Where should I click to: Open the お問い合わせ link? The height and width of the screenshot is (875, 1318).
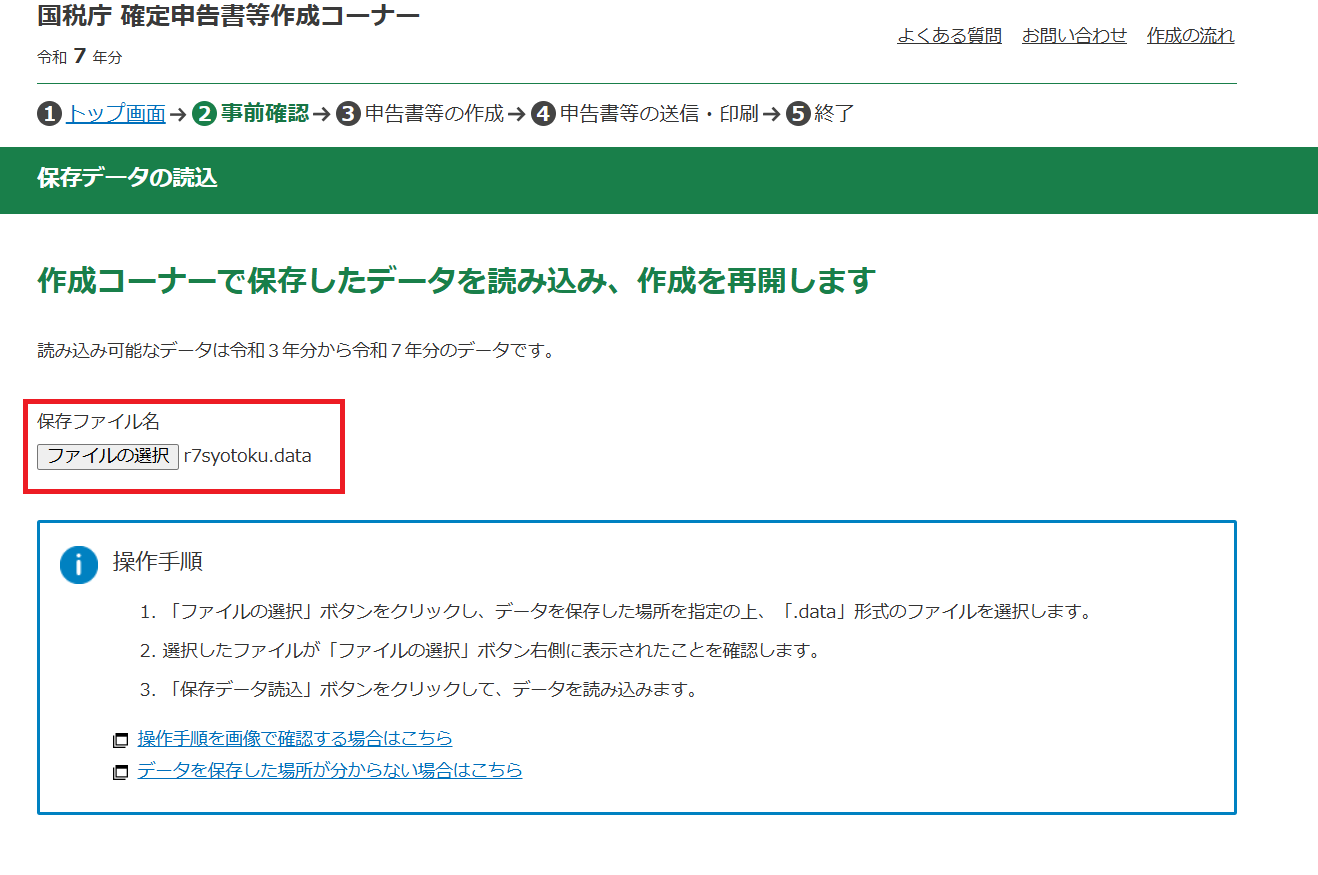tap(1074, 36)
